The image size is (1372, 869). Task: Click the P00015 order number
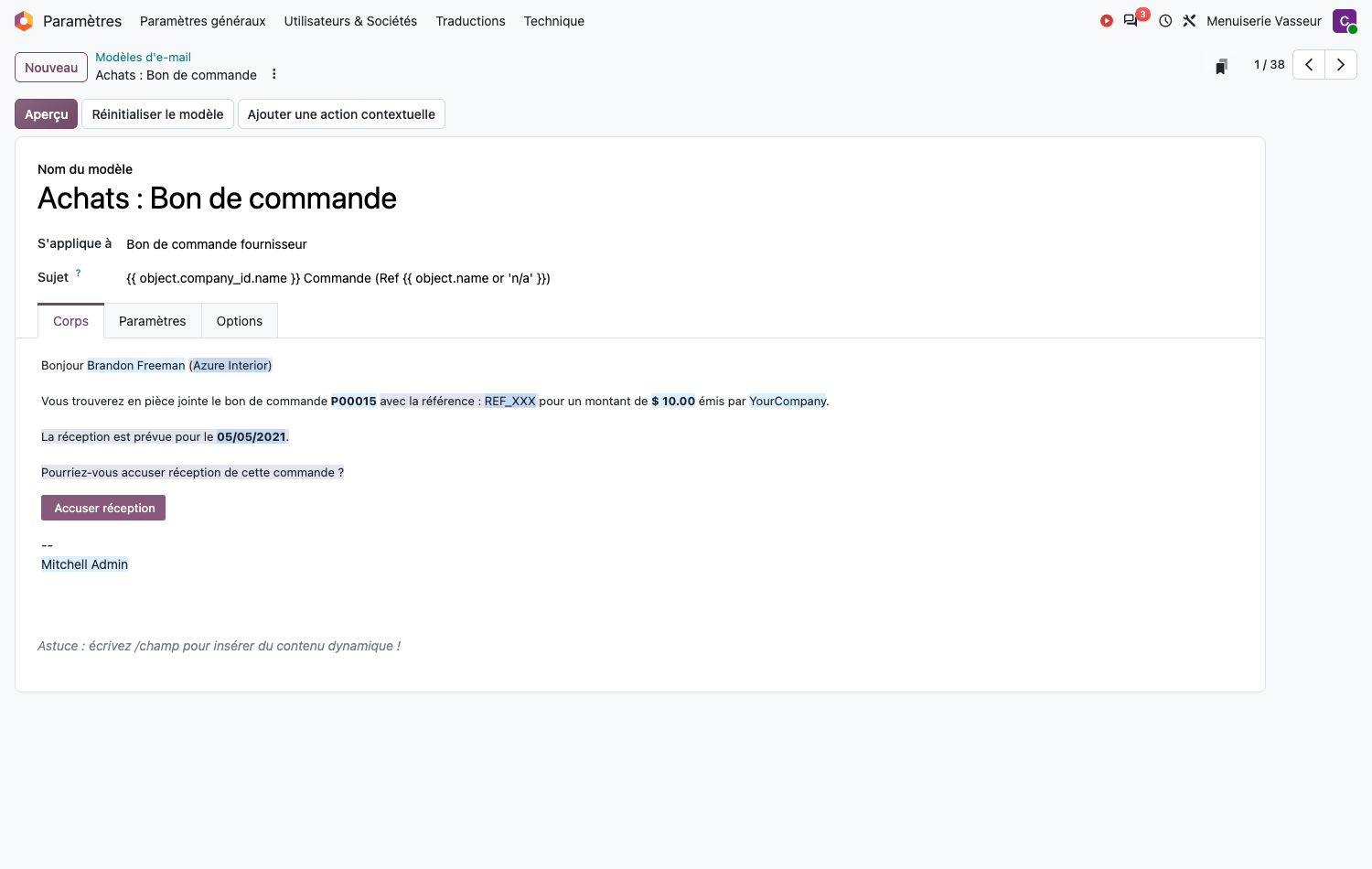[x=353, y=401]
